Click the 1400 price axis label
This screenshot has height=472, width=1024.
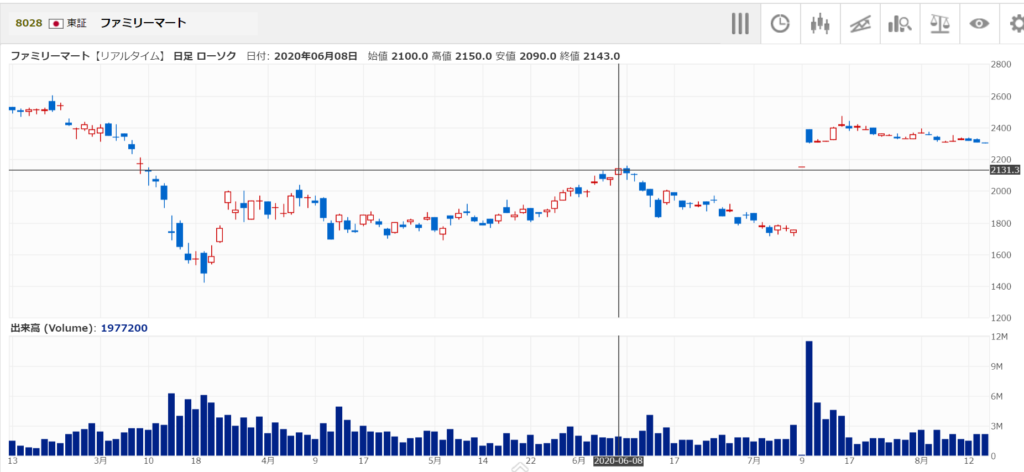1000,287
